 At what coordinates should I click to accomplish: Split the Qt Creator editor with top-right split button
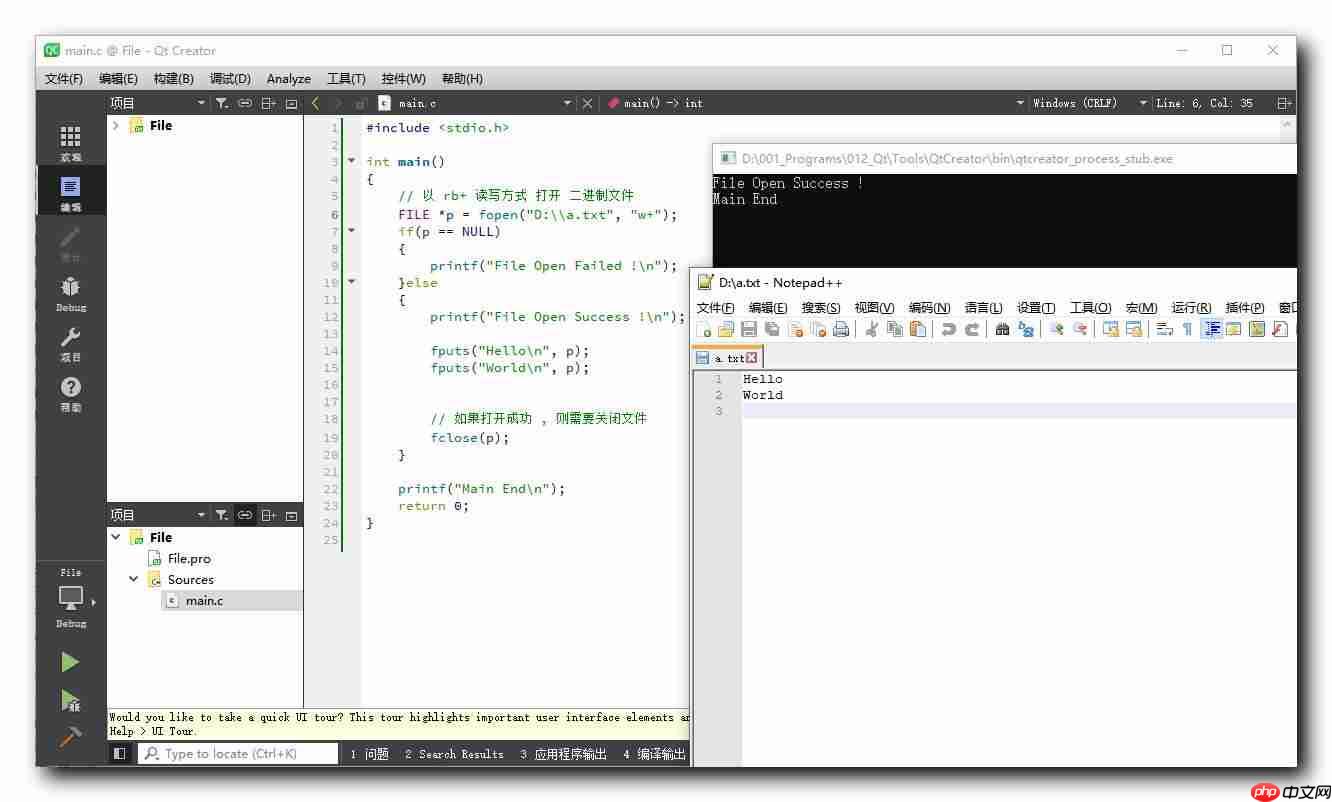tap(1284, 103)
